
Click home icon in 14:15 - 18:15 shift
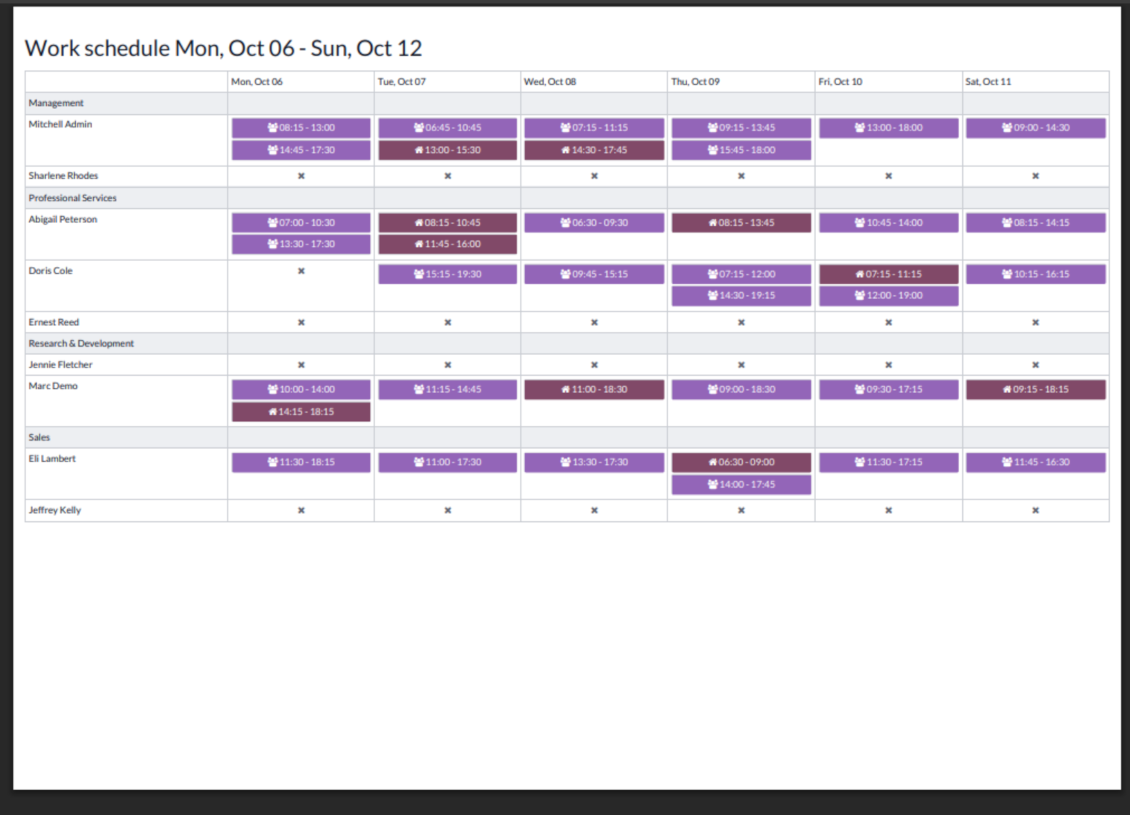click(x=272, y=412)
